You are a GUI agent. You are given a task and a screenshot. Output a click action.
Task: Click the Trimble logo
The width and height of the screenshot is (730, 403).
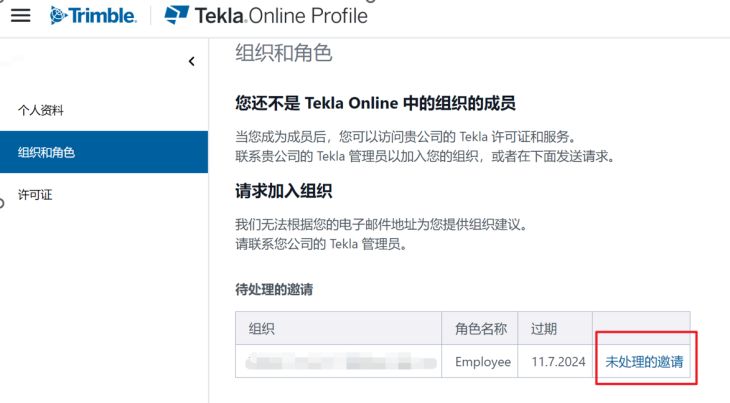[94, 15]
